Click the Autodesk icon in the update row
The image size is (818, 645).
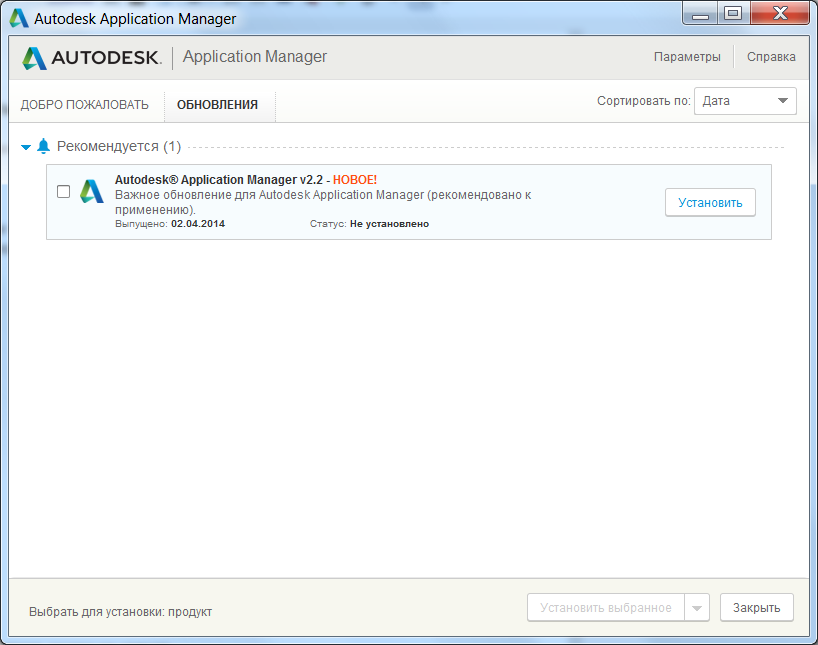(92, 192)
